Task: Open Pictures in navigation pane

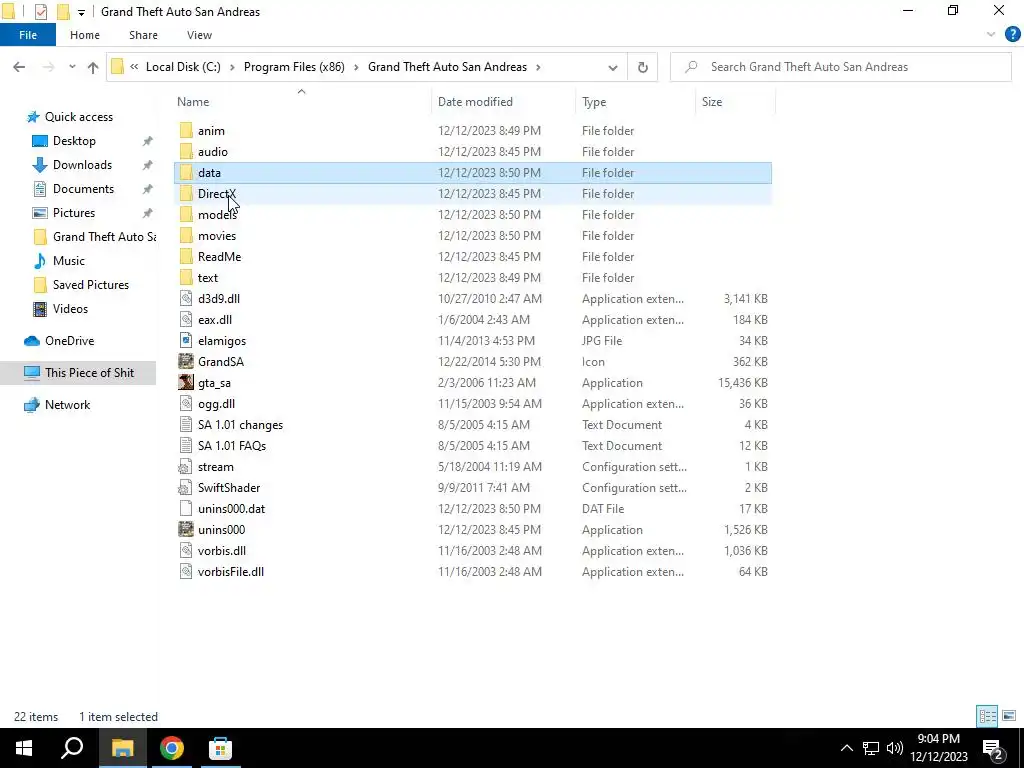Action: [x=74, y=213]
